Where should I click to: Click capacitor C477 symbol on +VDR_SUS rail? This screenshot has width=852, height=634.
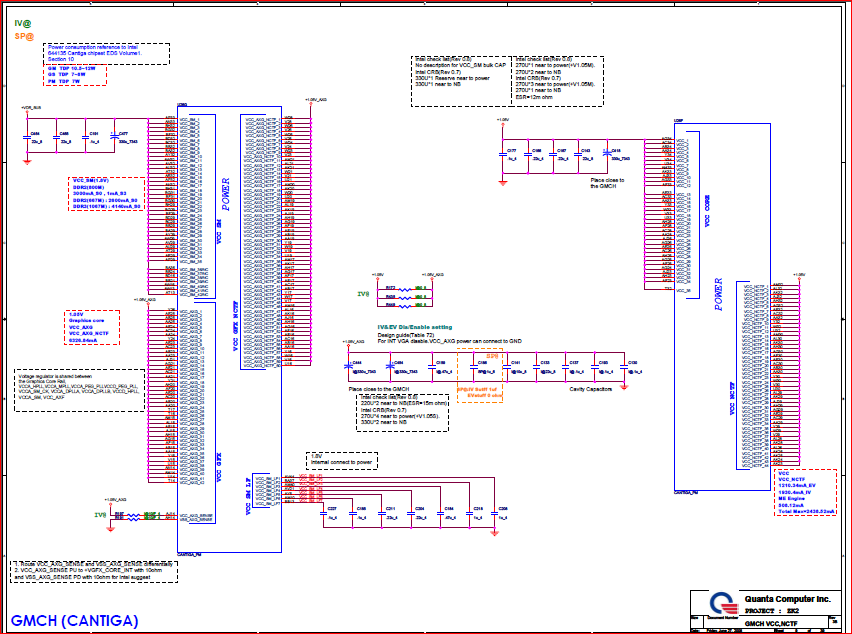pyautogui.click(x=114, y=136)
